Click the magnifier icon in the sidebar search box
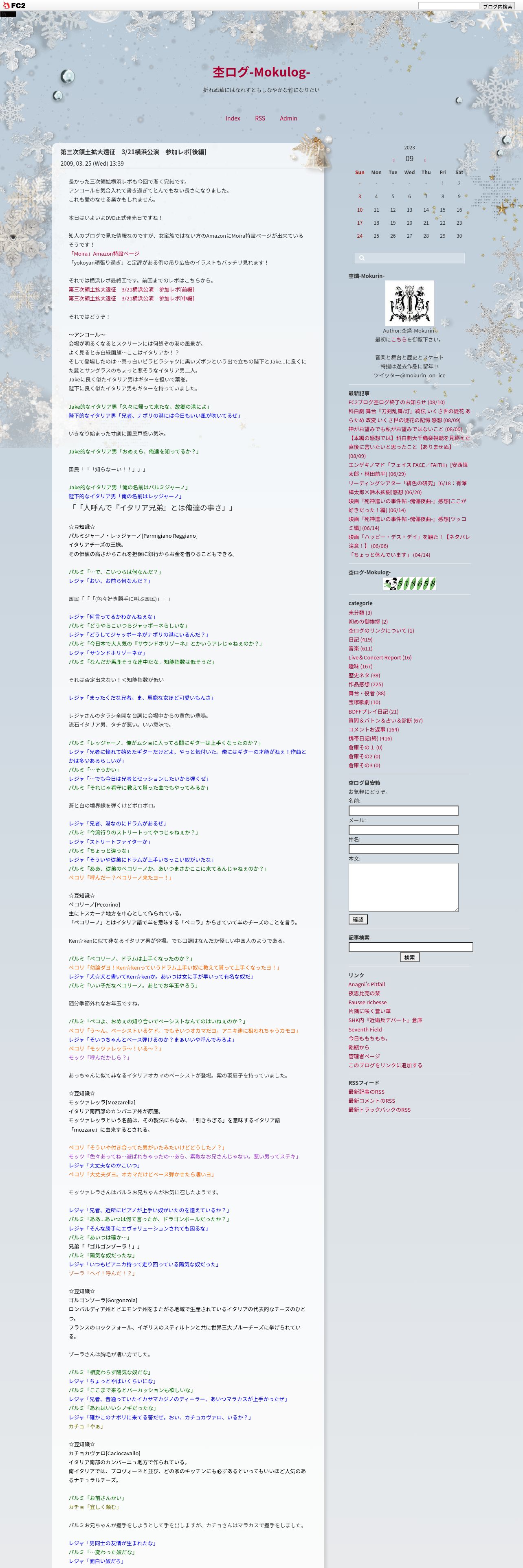523x1568 pixels. click(362, 258)
